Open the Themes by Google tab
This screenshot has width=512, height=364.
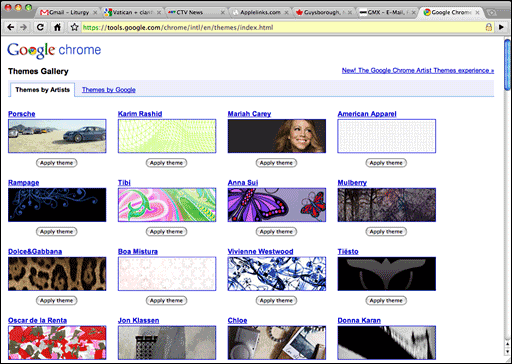[x=109, y=90]
